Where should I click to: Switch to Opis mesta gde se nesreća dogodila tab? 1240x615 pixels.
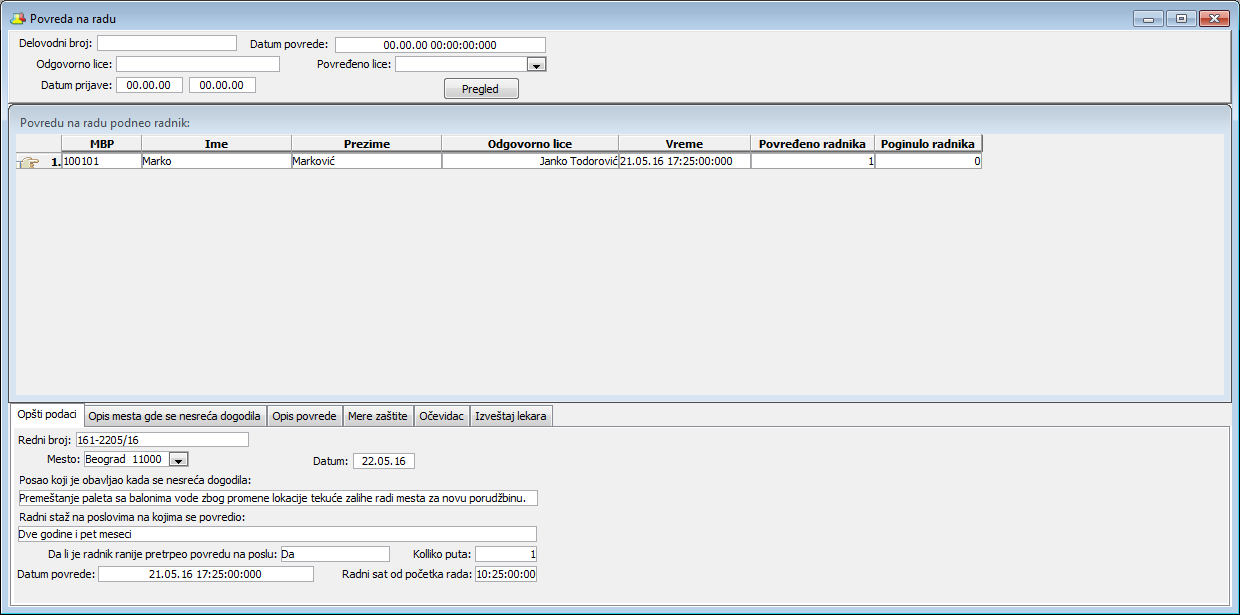tap(174, 416)
